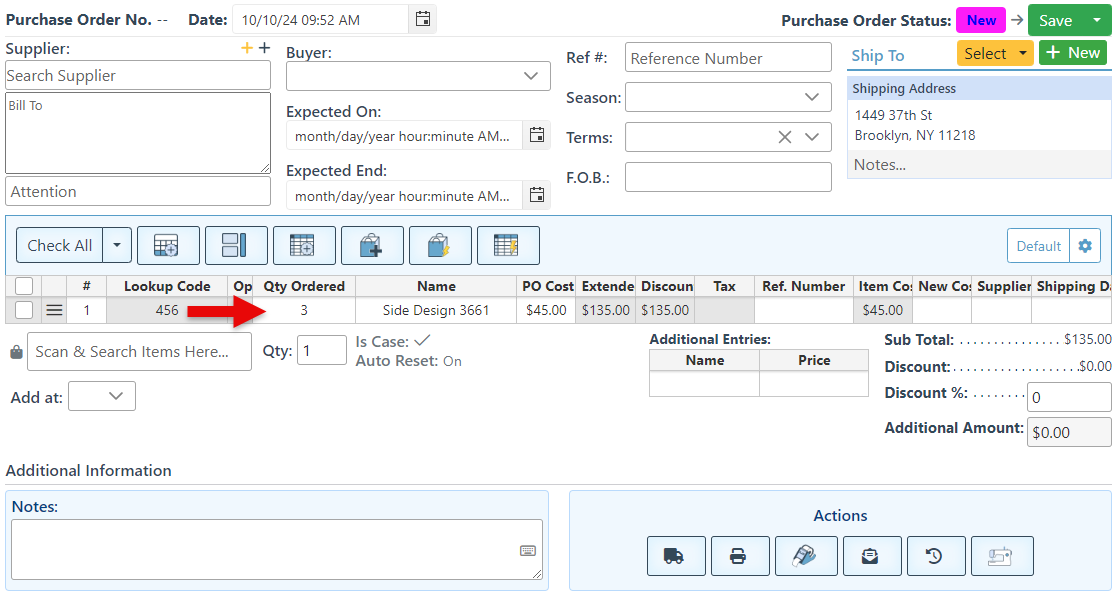Click the Scan & Search Items field
The width and height of the screenshot is (1113, 593).
pos(141,352)
